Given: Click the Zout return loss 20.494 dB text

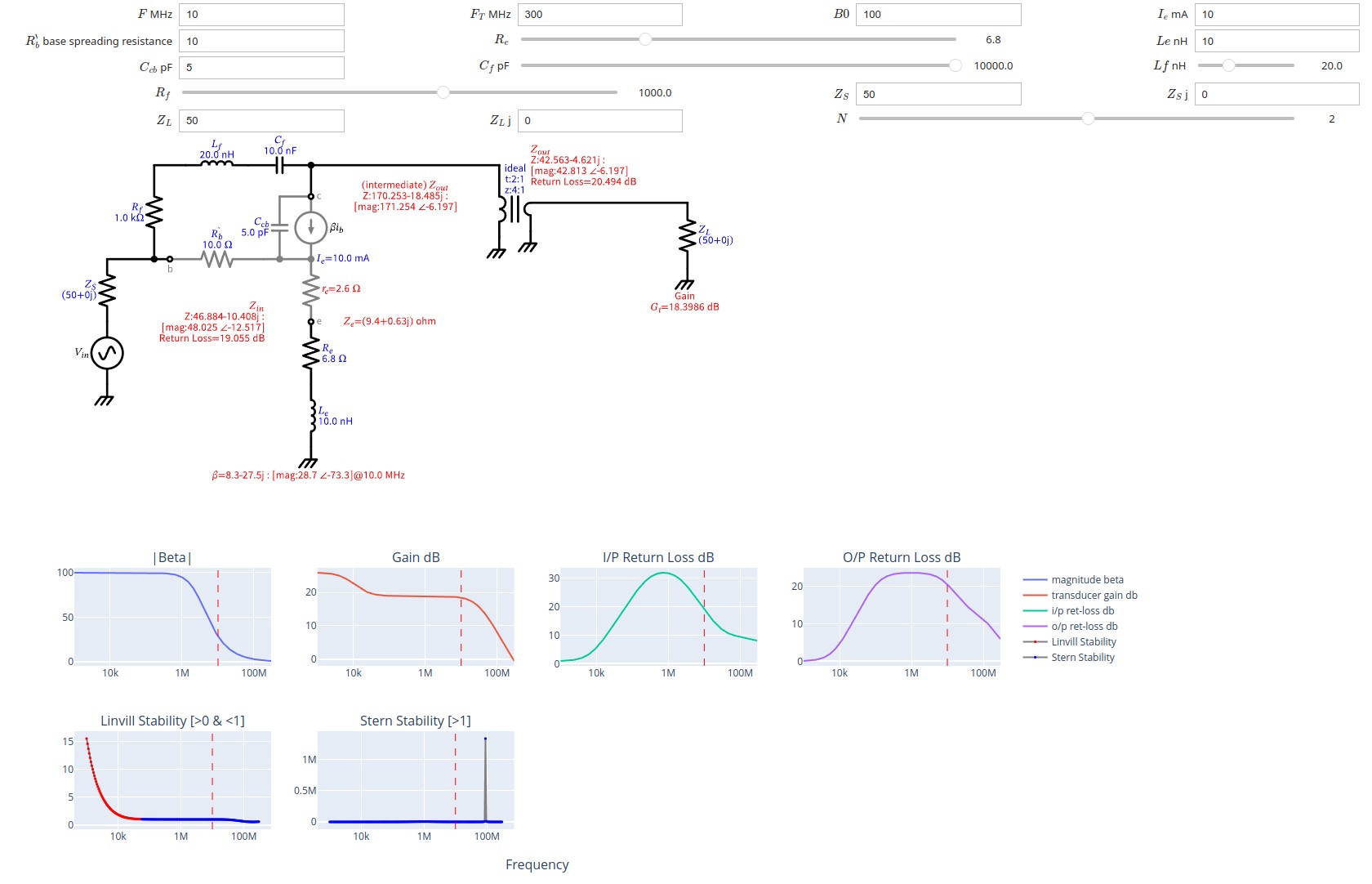Looking at the screenshot, I should tap(583, 181).
